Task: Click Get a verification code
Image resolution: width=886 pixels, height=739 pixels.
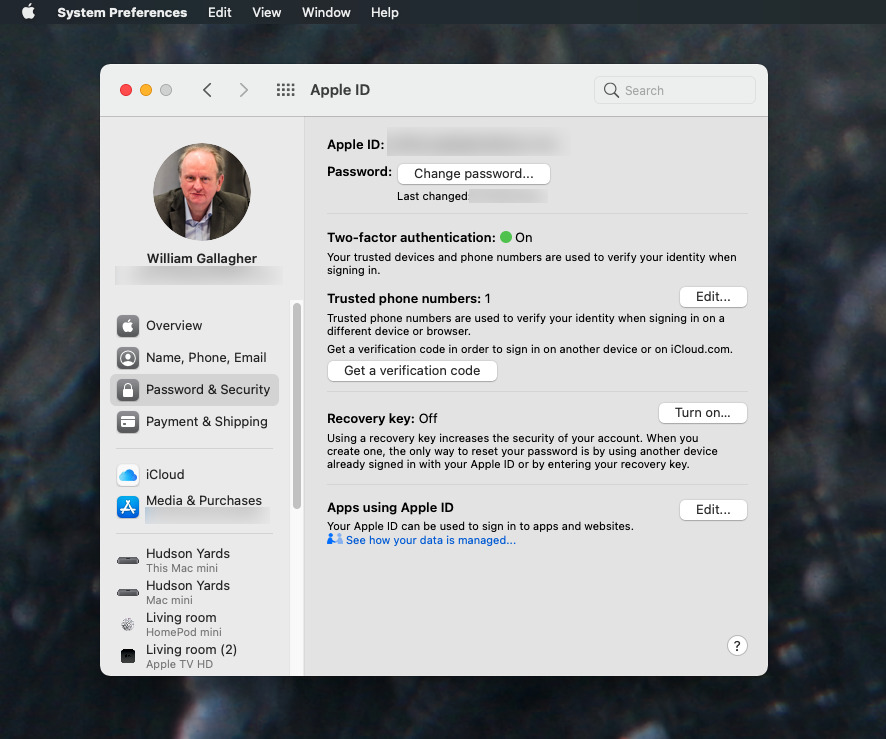Action: 412,370
